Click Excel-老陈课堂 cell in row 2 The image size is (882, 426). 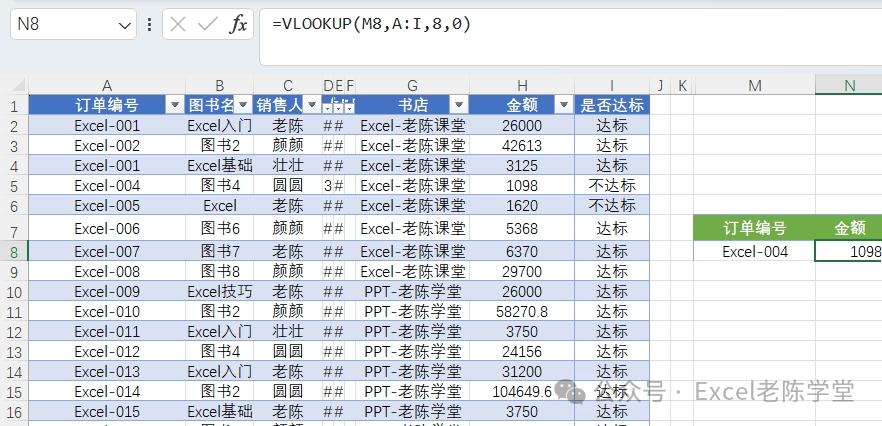tap(412, 125)
